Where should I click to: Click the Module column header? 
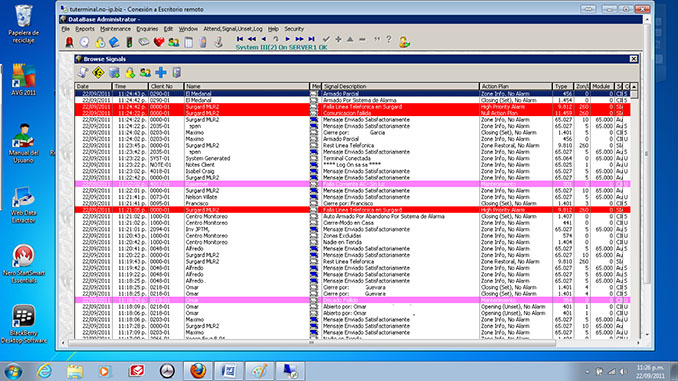tap(602, 86)
